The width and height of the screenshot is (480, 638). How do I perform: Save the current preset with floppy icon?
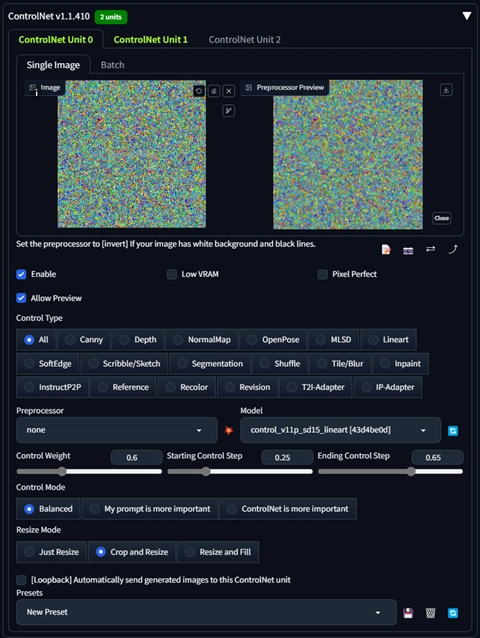(x=408, y=613)
